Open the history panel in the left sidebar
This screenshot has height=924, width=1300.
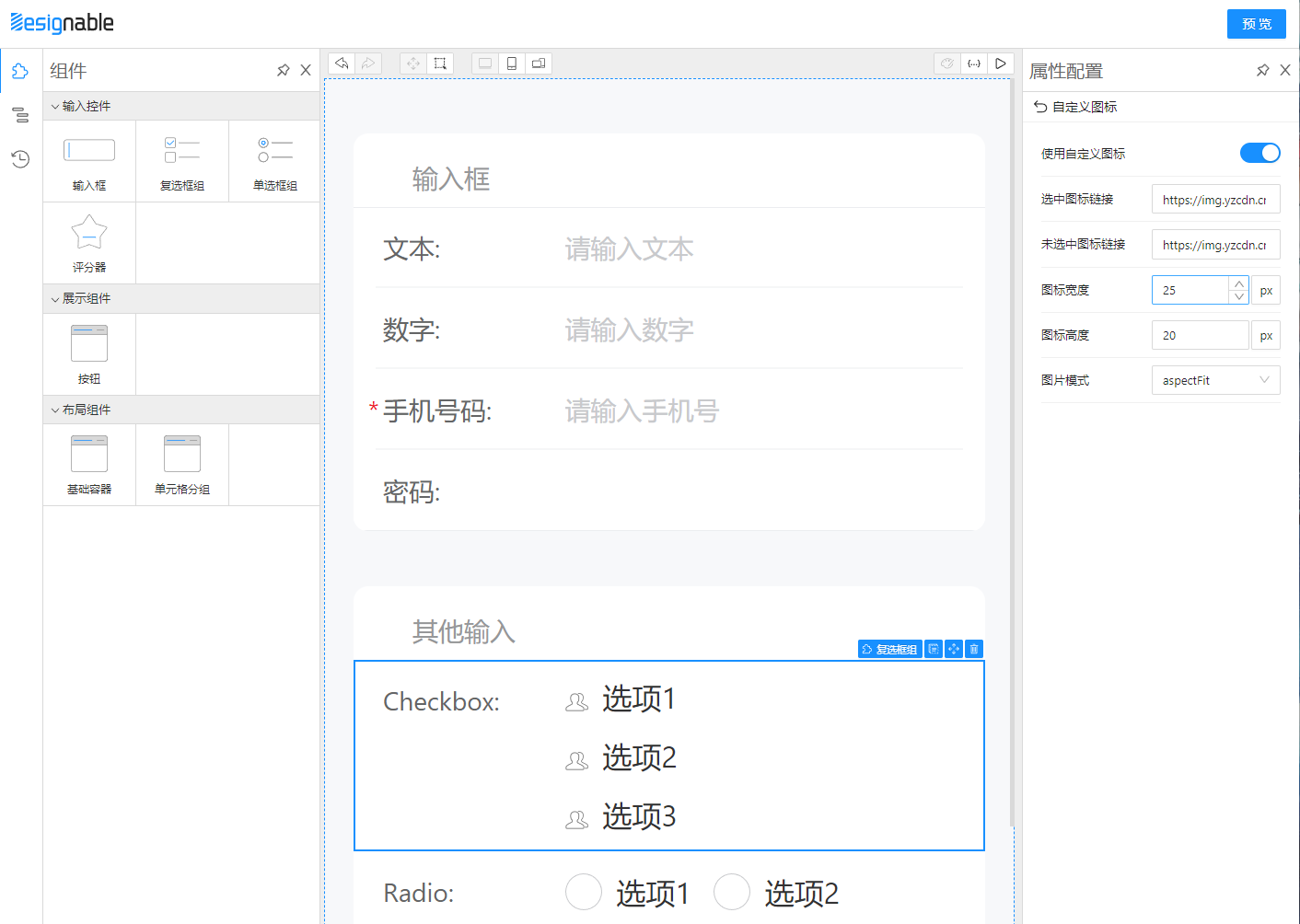19,158
